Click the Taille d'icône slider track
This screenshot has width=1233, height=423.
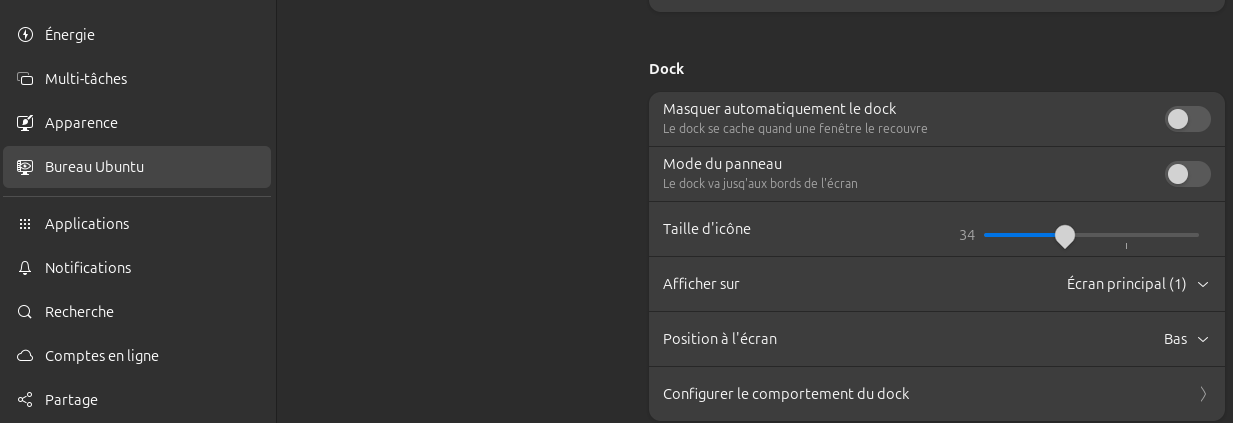point(1091,235)
